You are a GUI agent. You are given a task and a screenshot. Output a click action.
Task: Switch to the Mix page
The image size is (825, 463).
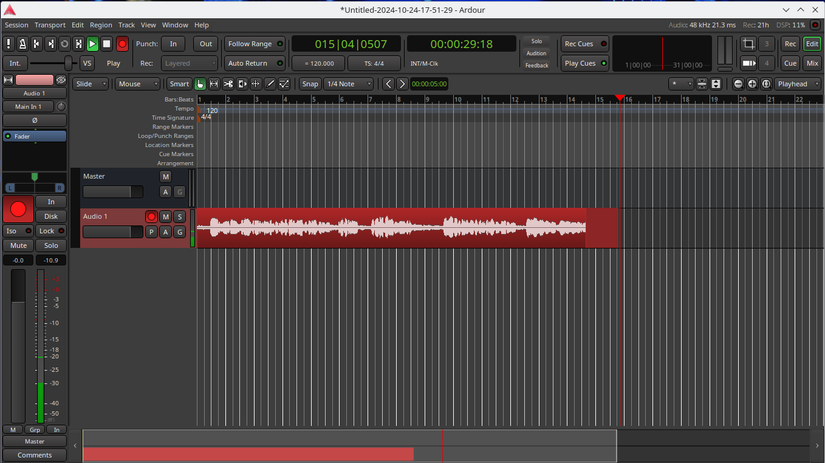[812, 63]
